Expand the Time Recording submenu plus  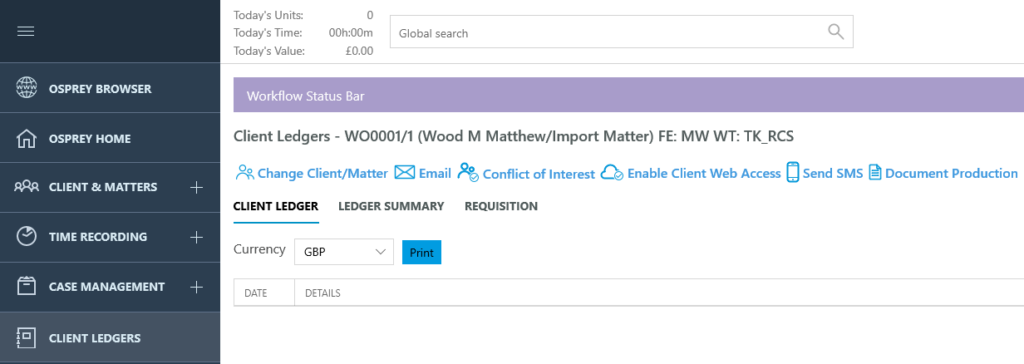click(x=196, y=237)
